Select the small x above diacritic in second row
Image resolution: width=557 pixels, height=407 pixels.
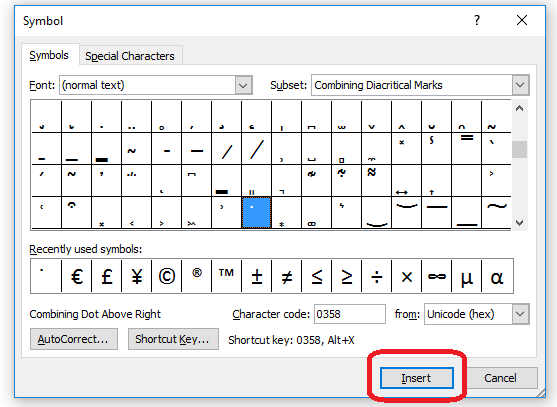pyautogui.click(x=406, y=148)
